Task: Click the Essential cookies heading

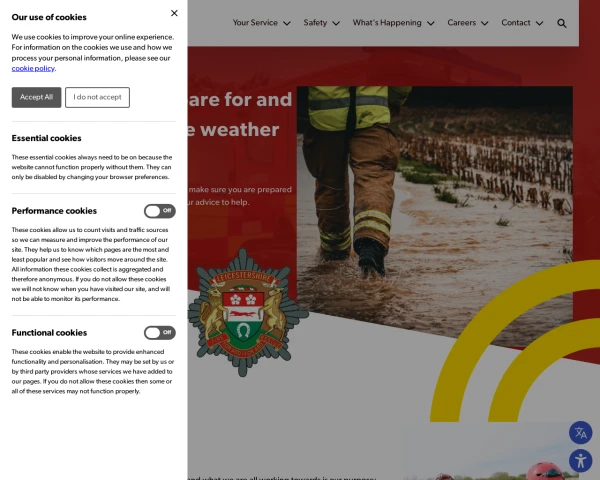Action: [x=46, y=138]
